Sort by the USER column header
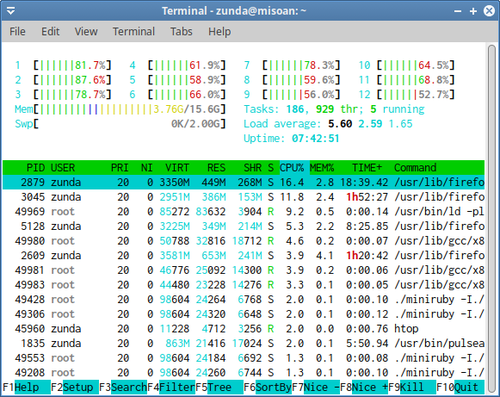Image resolution: width=500 pixels, height=397 pixels. click(63, 168)
